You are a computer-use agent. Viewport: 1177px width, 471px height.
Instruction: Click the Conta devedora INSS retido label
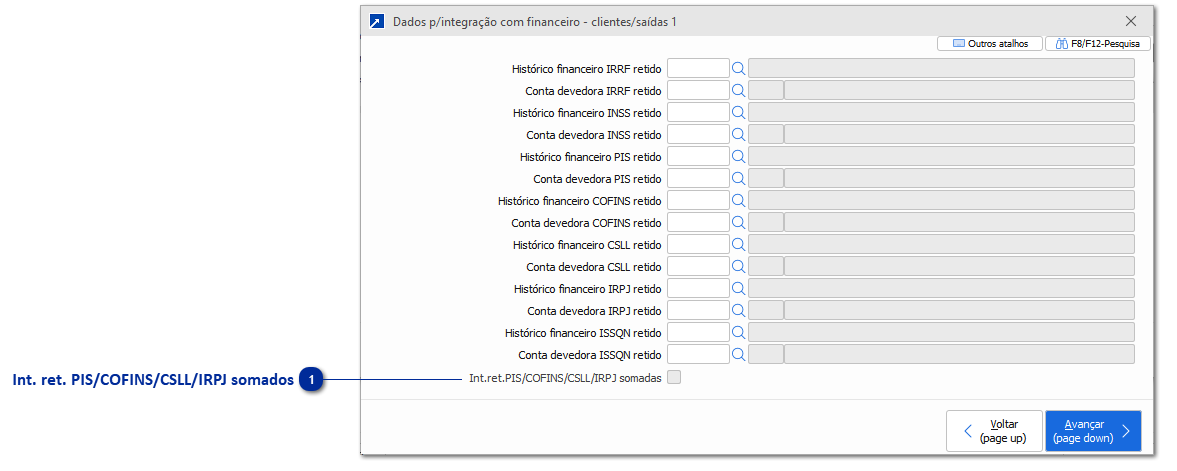(x=594, y=135)
